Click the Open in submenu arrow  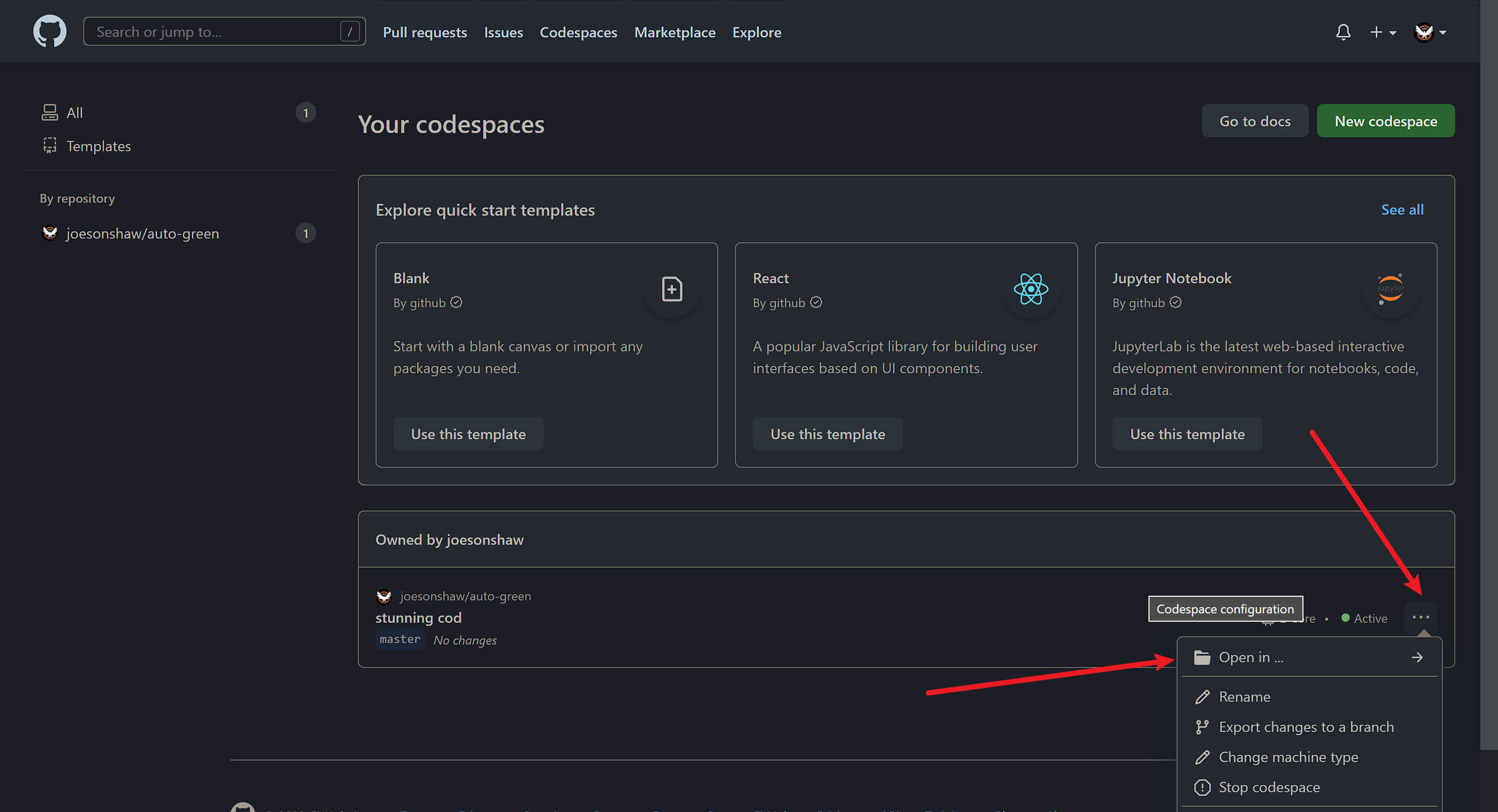[x=1416, y=657]
